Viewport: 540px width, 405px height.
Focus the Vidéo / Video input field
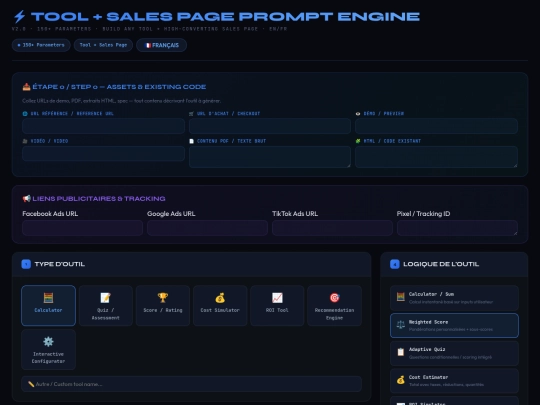(x=103, y=153)
